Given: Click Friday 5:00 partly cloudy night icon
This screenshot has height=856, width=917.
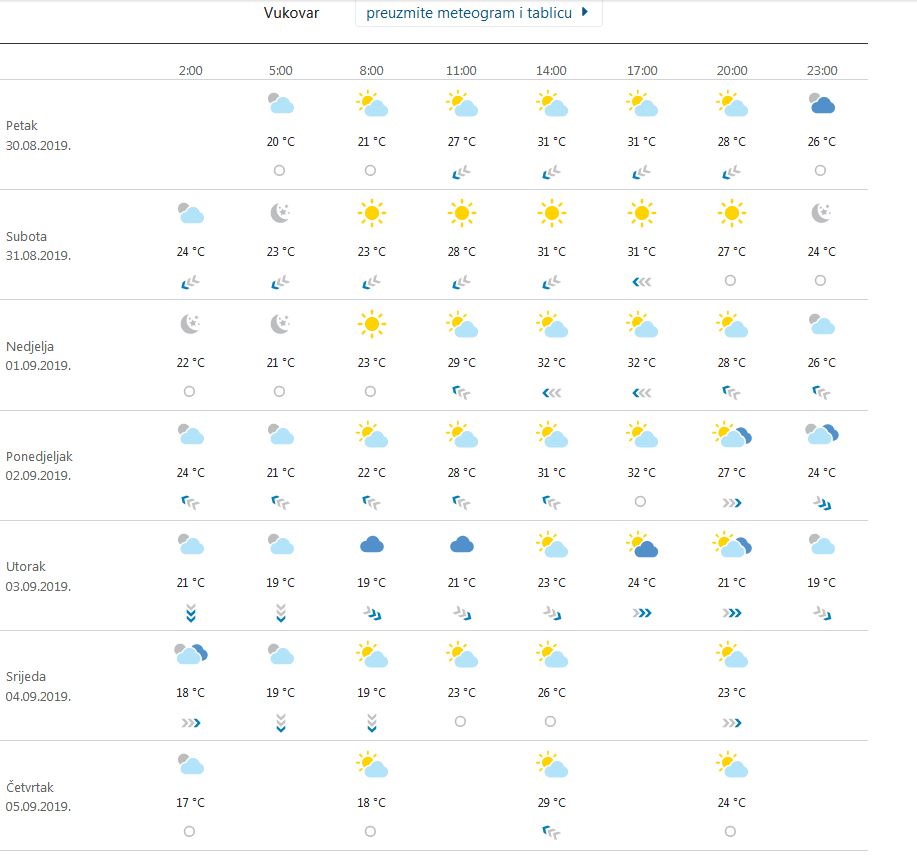Looking at the screenshot, I should coord(281,103).
